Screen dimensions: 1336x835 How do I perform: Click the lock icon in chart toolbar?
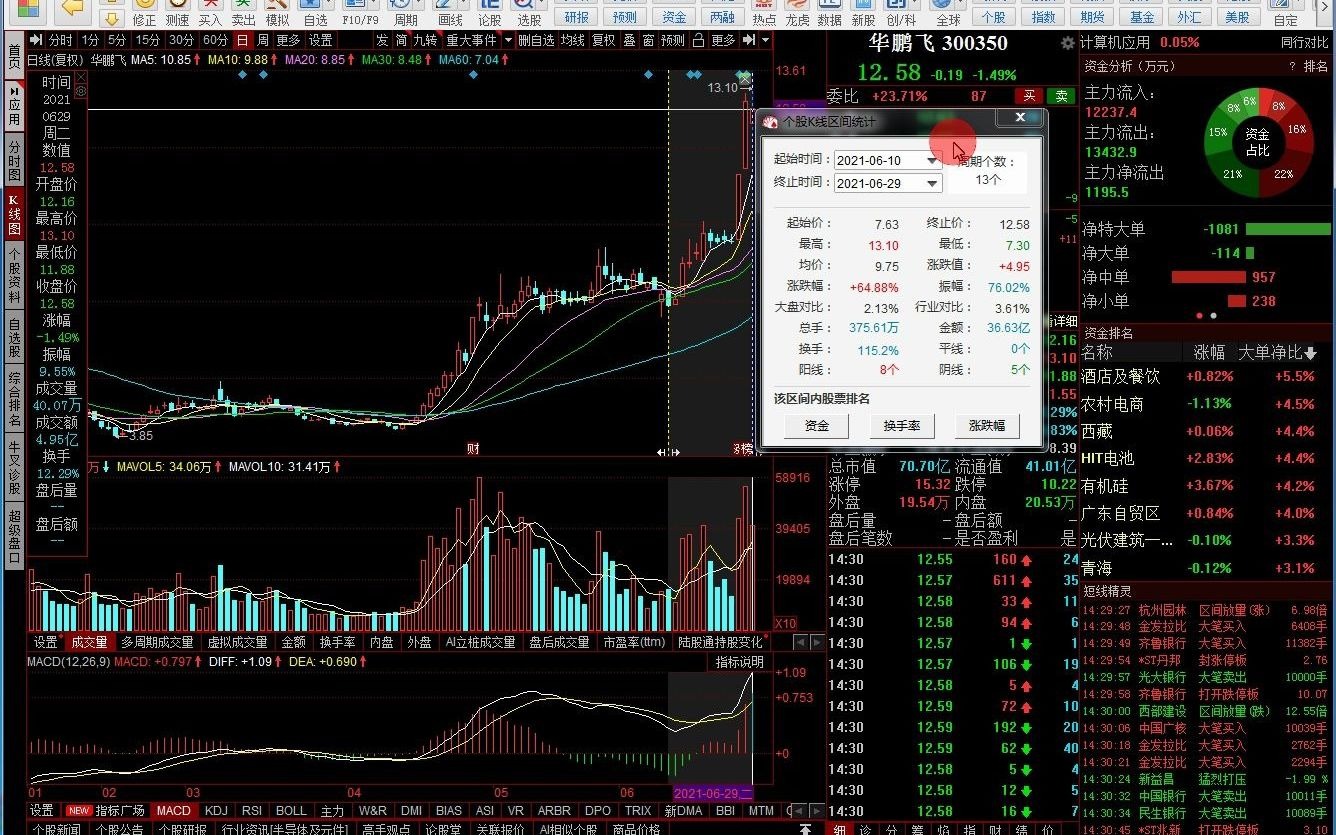(x=698, y=40)
